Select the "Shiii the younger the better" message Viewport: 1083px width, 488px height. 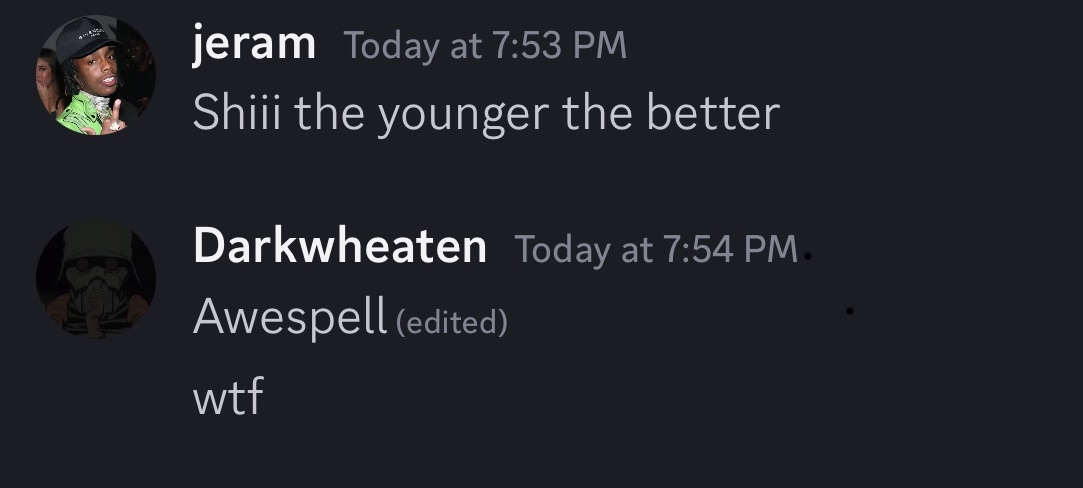pos(485,113)
